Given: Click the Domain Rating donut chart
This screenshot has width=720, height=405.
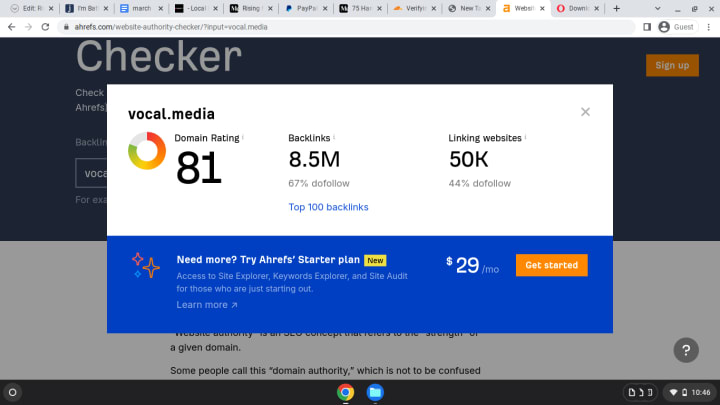Looking at the screenshot, I should click(147, 151).
